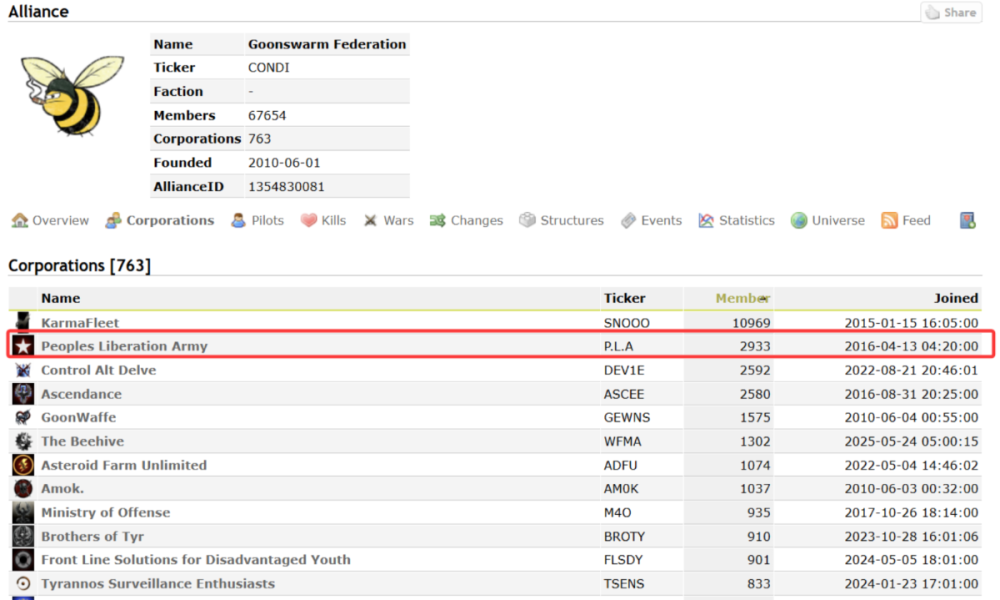Viewport: 1000px width, 600px height.
Task: Open the Overview tab
Action: click(60, 221)
